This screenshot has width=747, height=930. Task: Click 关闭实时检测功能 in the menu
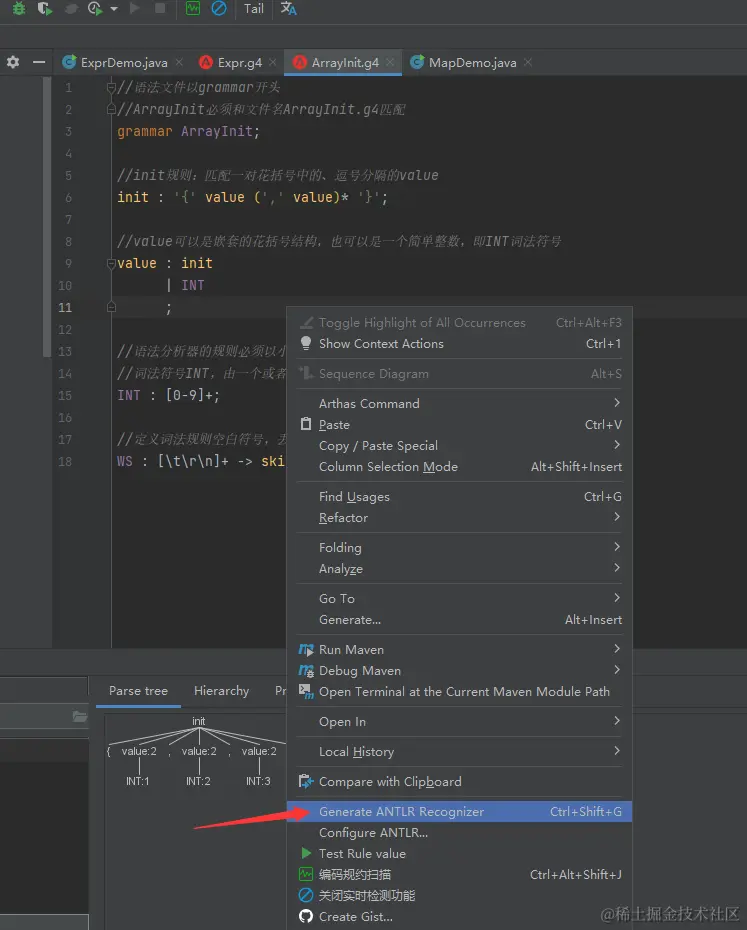tap(459, 896)
